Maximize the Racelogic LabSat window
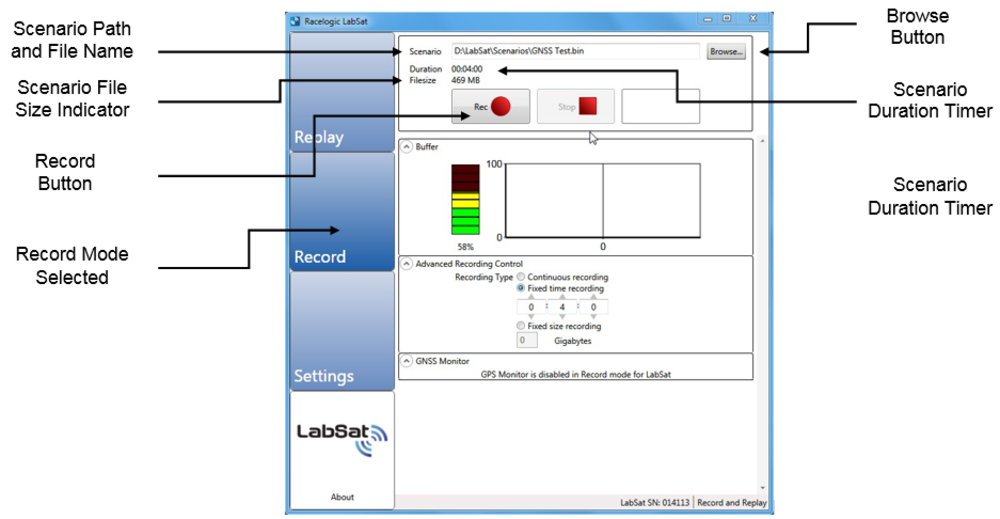 [x=726, y=18]
